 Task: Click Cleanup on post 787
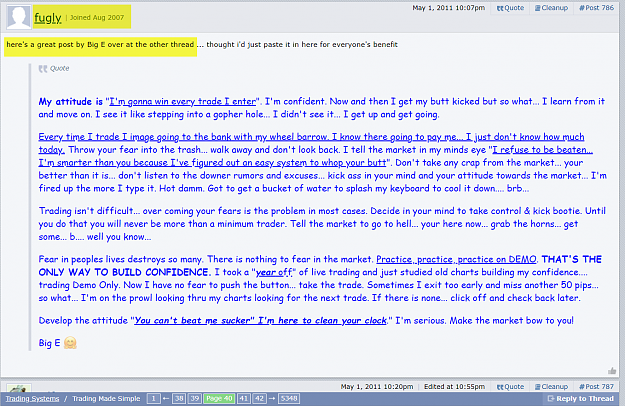pos(551,386)
